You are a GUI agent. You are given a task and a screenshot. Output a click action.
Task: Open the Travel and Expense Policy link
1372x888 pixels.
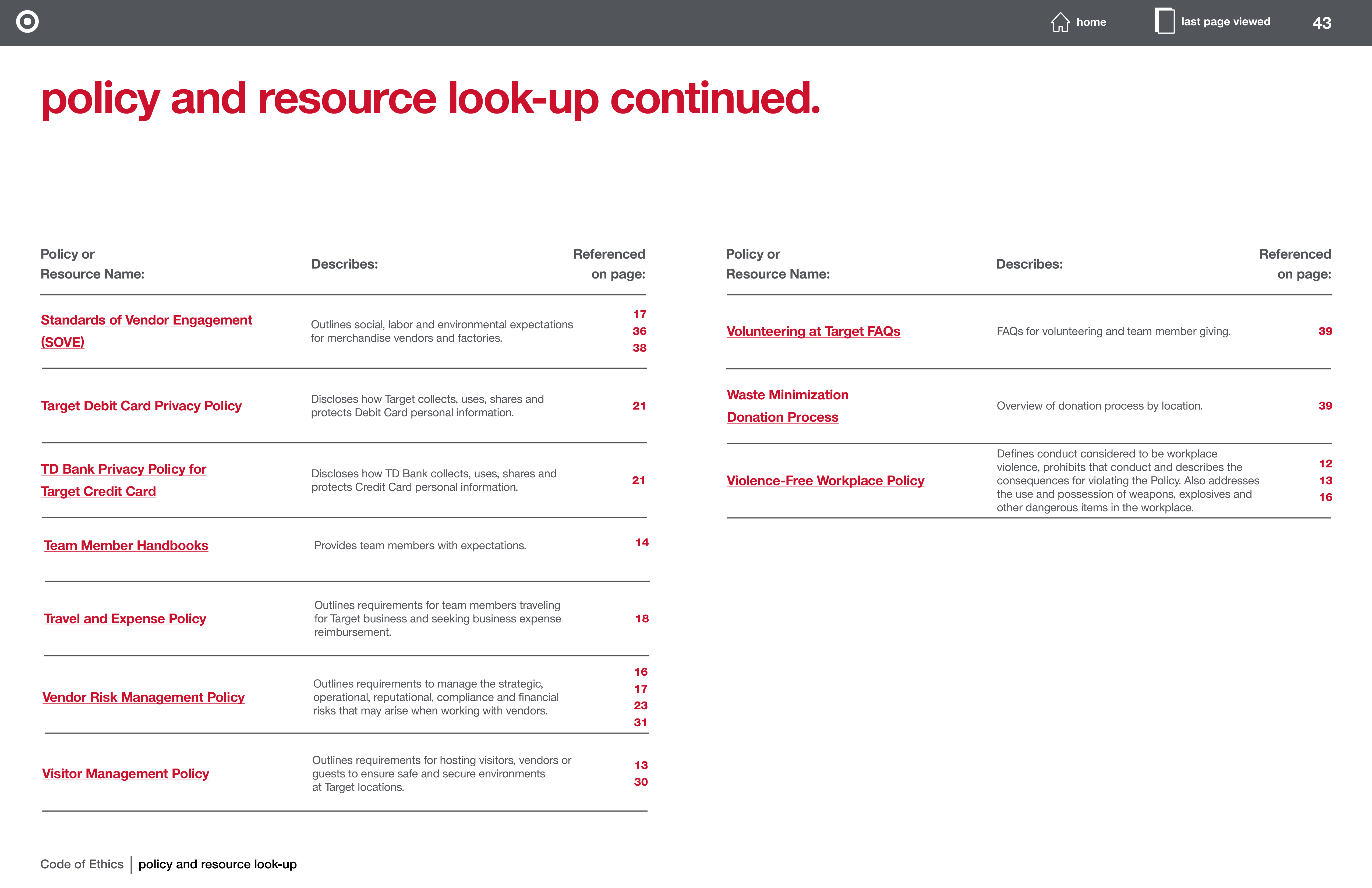125,619
